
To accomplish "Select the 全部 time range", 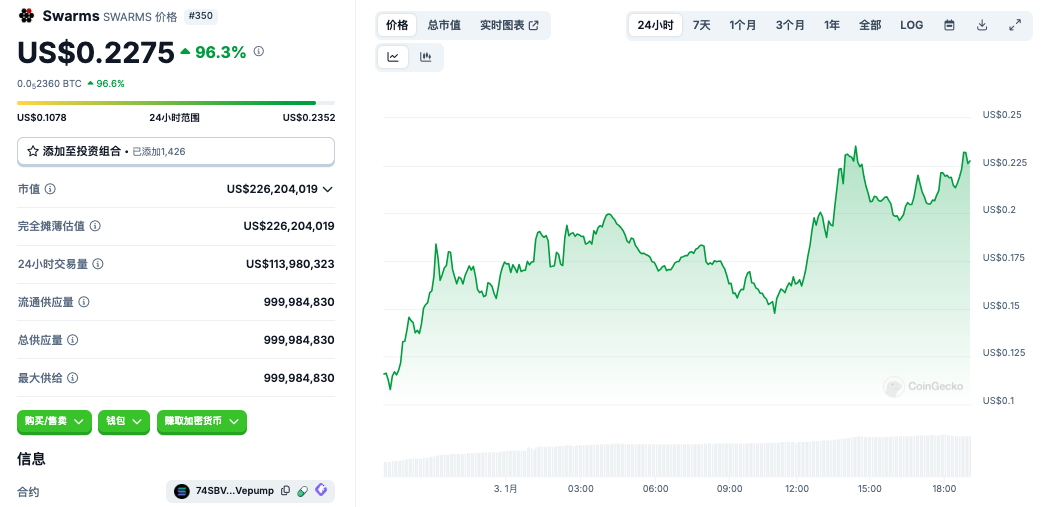I will coord(870,25).
